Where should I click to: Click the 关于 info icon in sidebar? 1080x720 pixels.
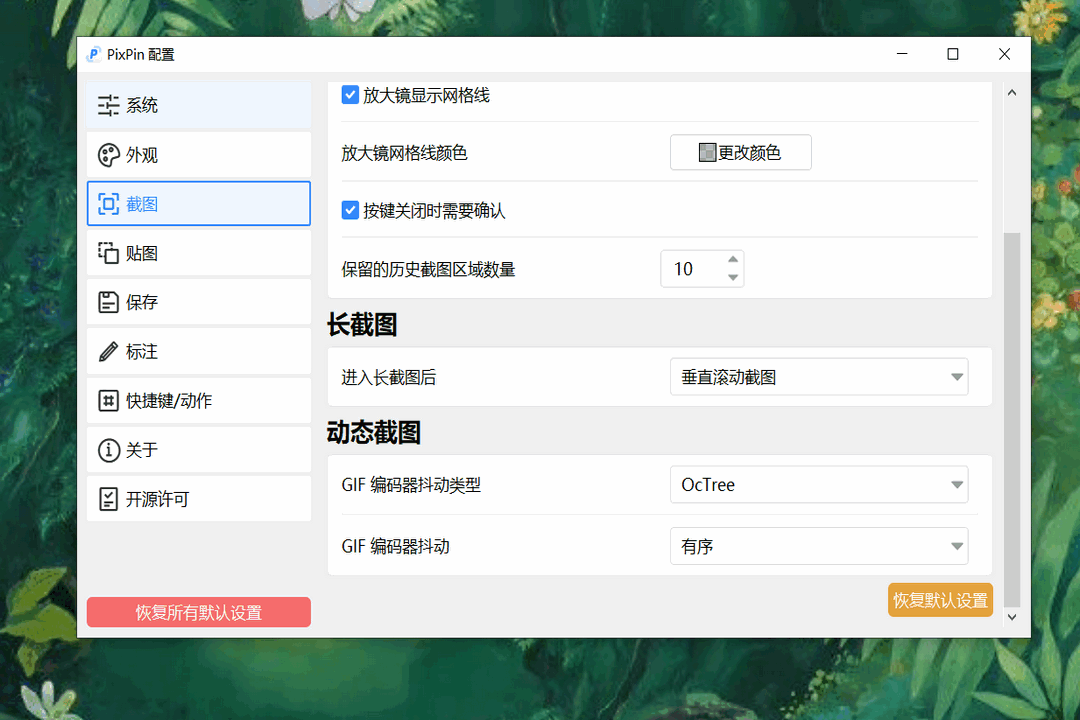[x=108, y=449]
